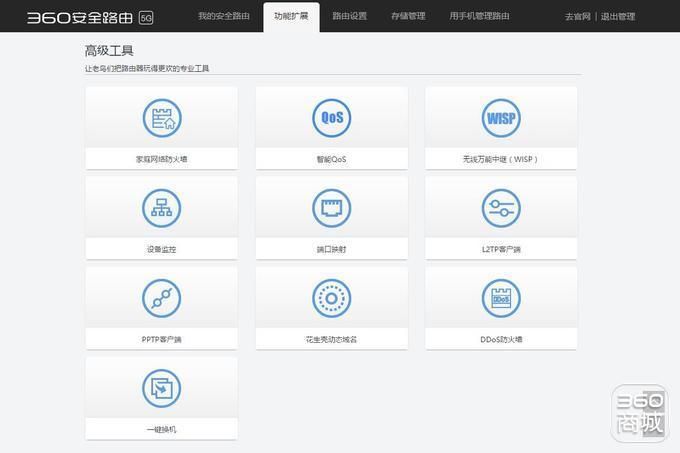680x453 pixels.
Task: Click the 设备监控 label
Action: click(x=162, y=249)
